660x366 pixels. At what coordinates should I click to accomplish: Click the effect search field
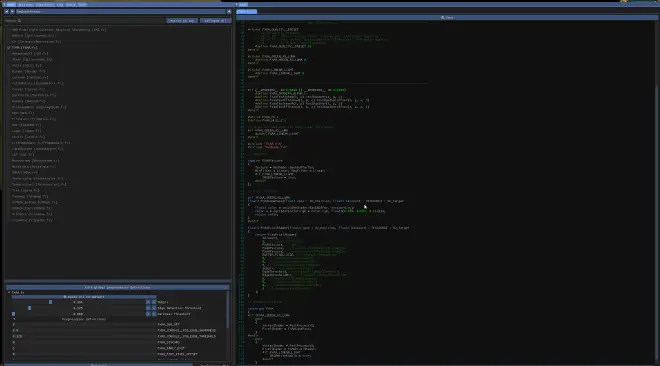(x=84, y=20)
